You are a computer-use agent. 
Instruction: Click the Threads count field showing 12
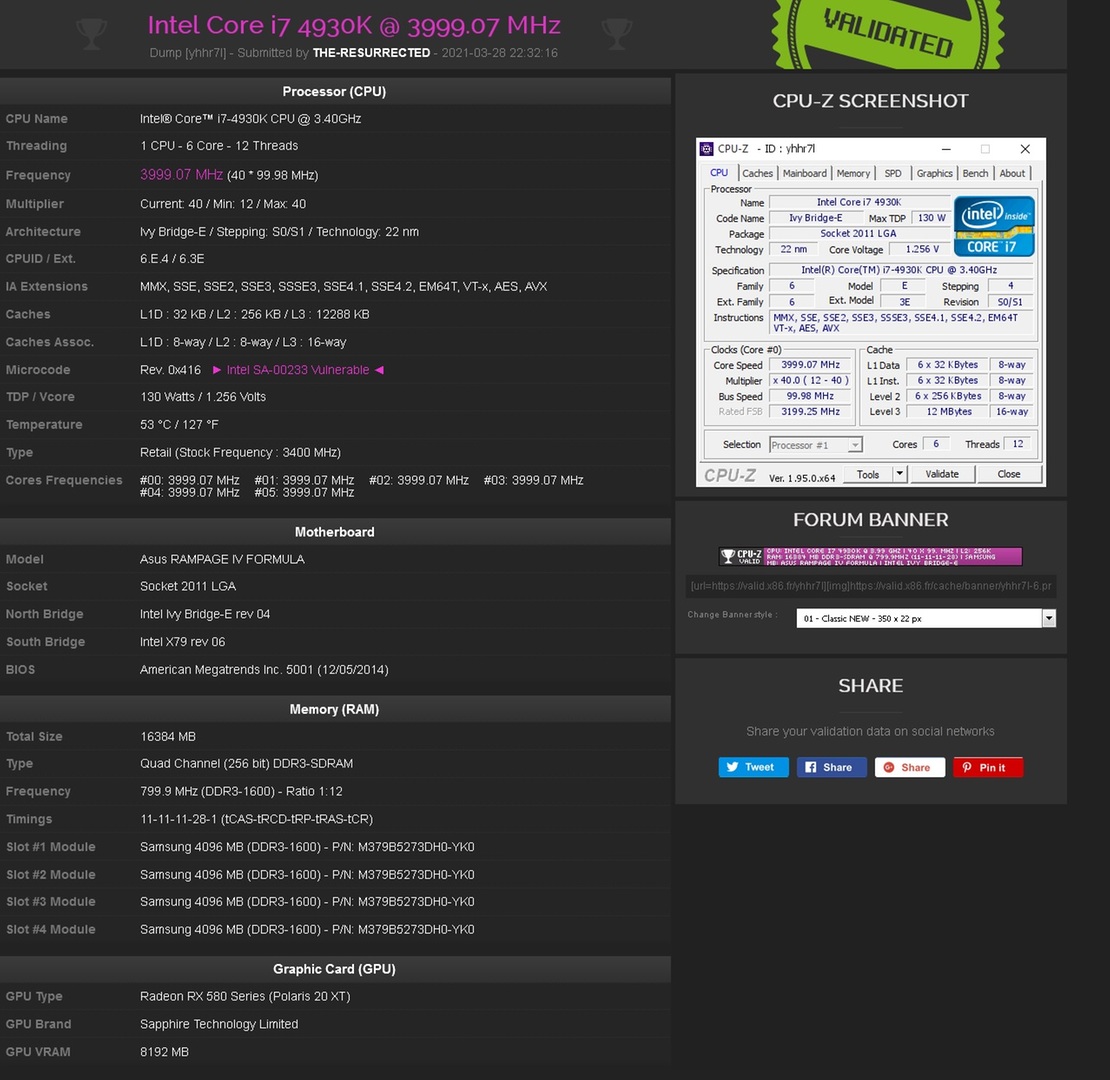click(1018, 444)
